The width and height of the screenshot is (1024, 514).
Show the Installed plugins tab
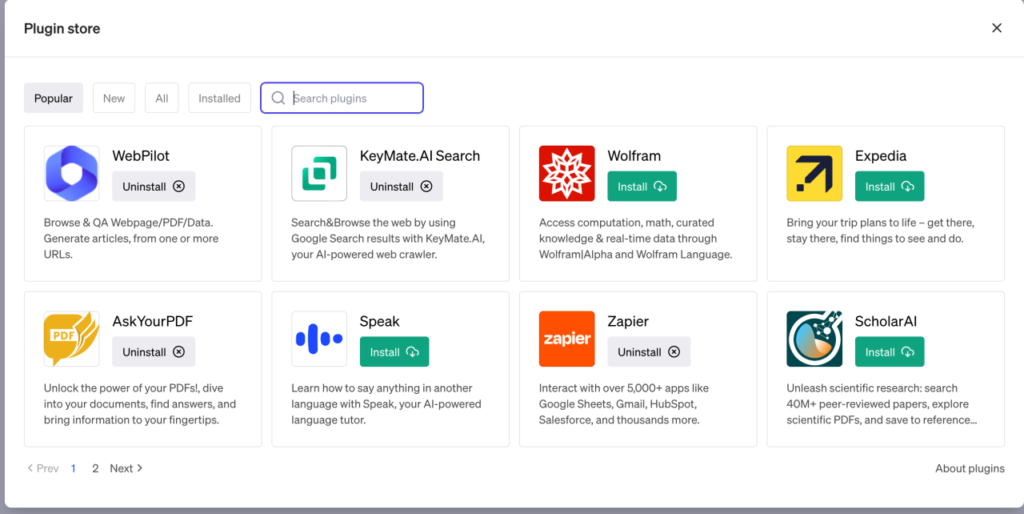[219, 98]
